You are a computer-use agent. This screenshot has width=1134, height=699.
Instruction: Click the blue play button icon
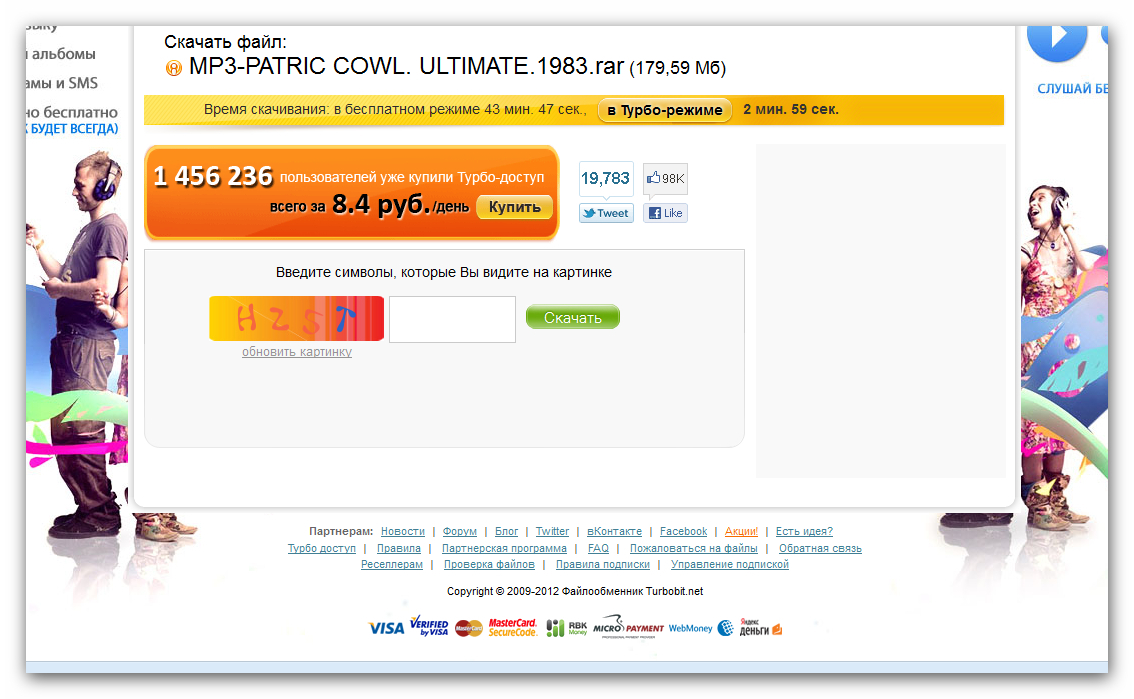point(1057,42)
